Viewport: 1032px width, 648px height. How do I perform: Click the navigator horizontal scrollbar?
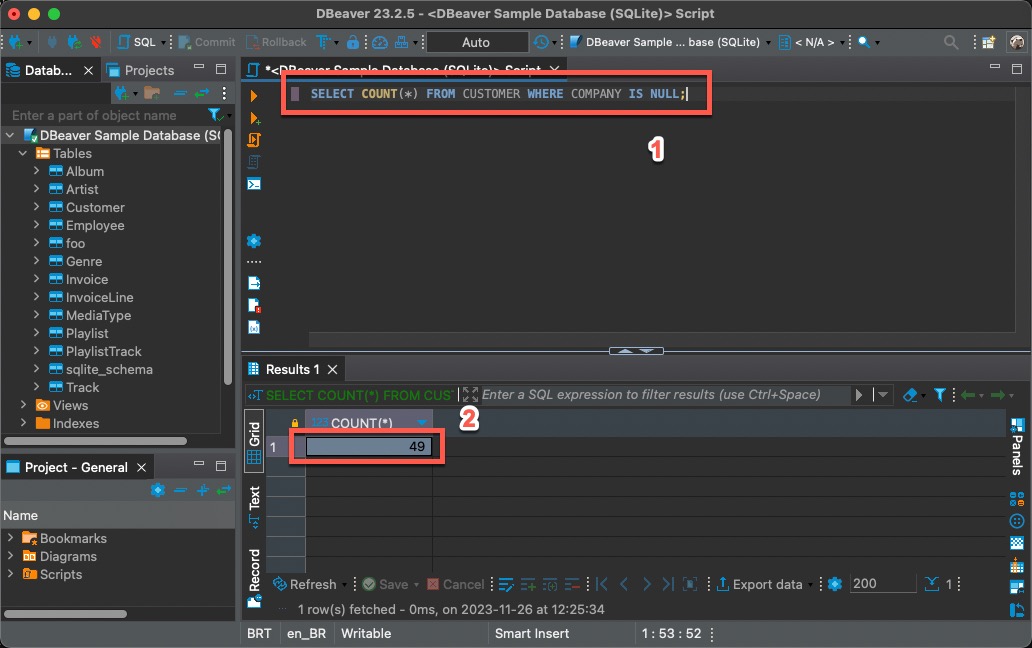tap(95, 441)
